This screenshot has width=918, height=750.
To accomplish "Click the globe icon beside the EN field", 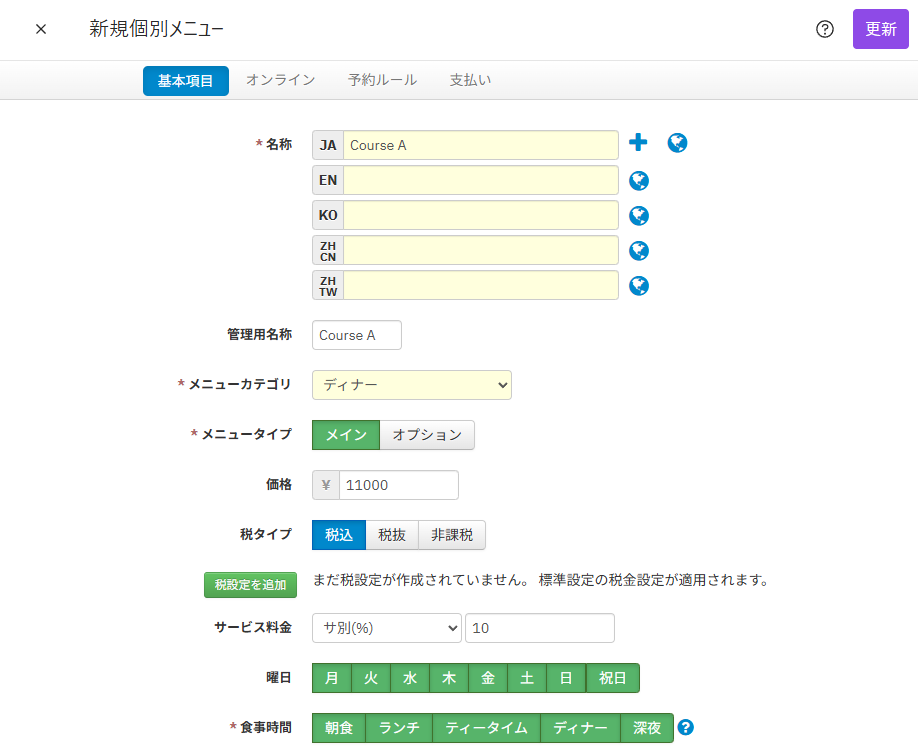I will [639, 181].
